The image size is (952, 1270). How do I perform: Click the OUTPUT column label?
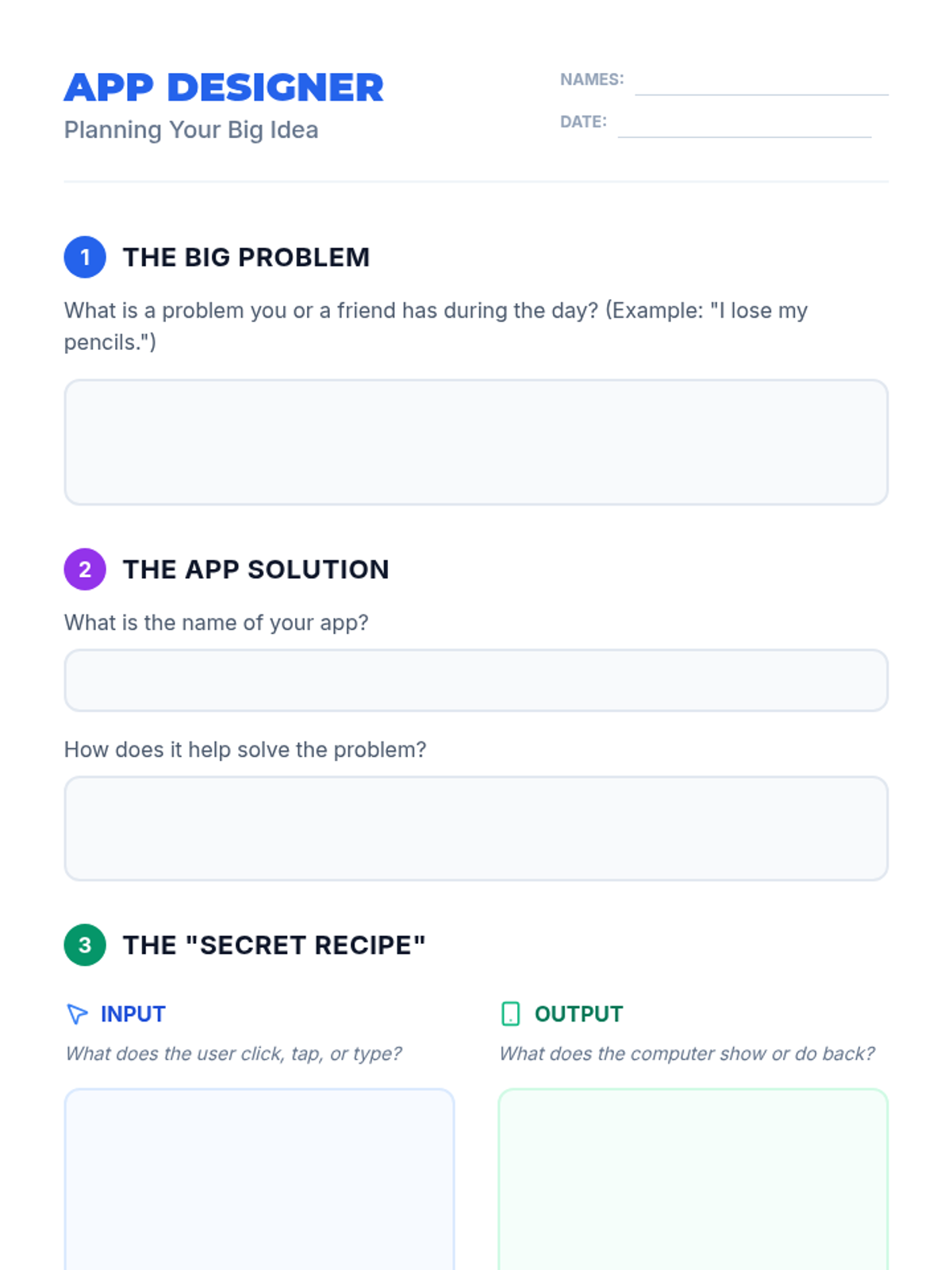pyautogui.click(x=579, y=1014)
